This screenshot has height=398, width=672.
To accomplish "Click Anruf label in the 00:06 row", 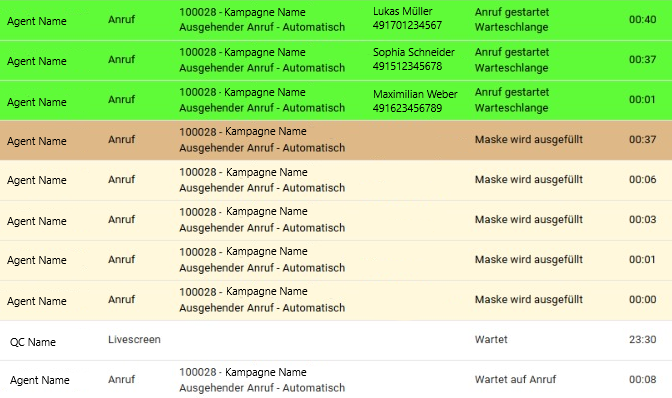I will click(121, 180).
